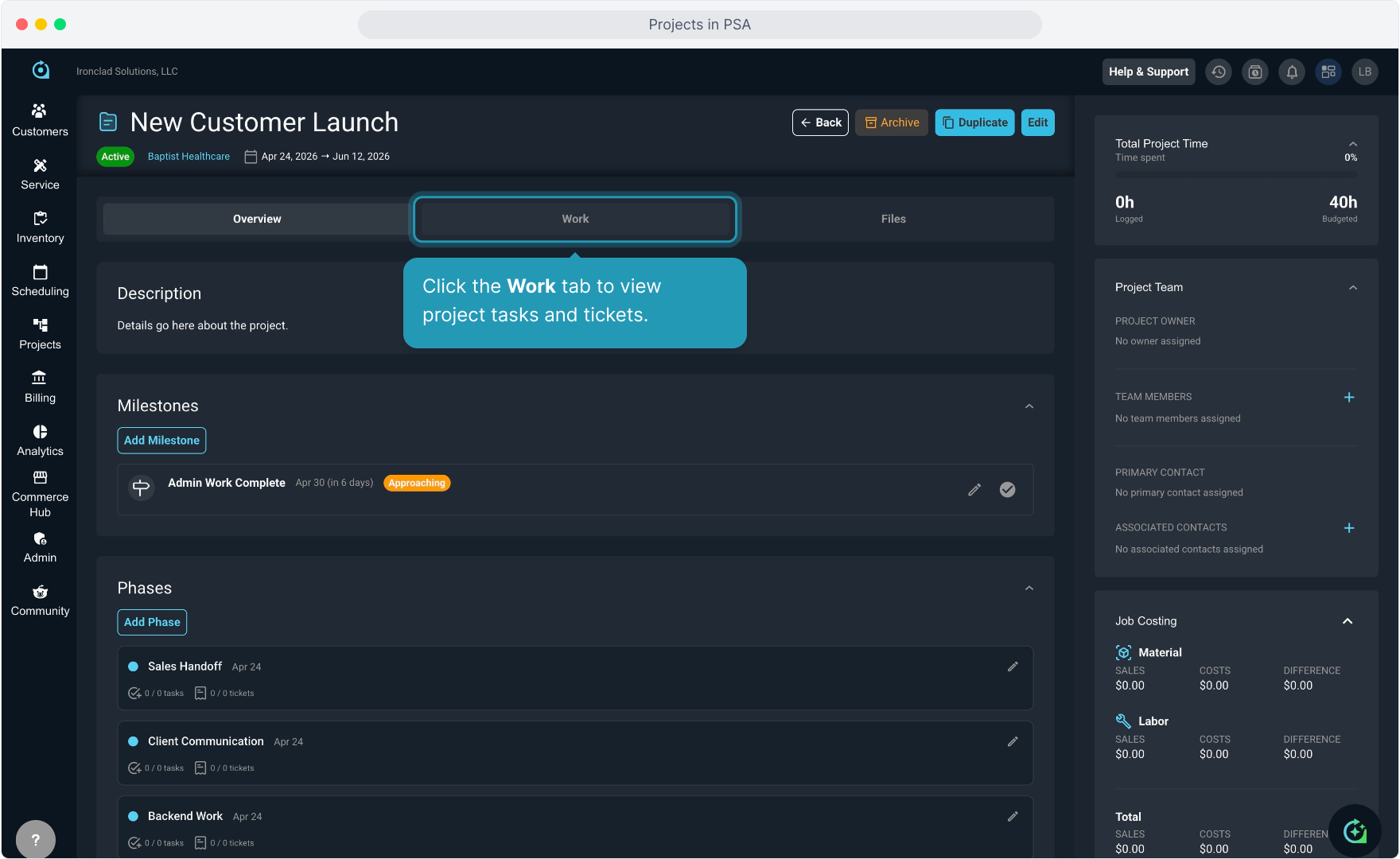Click the Total Project Time progress bar

(x=1236, y=174)
